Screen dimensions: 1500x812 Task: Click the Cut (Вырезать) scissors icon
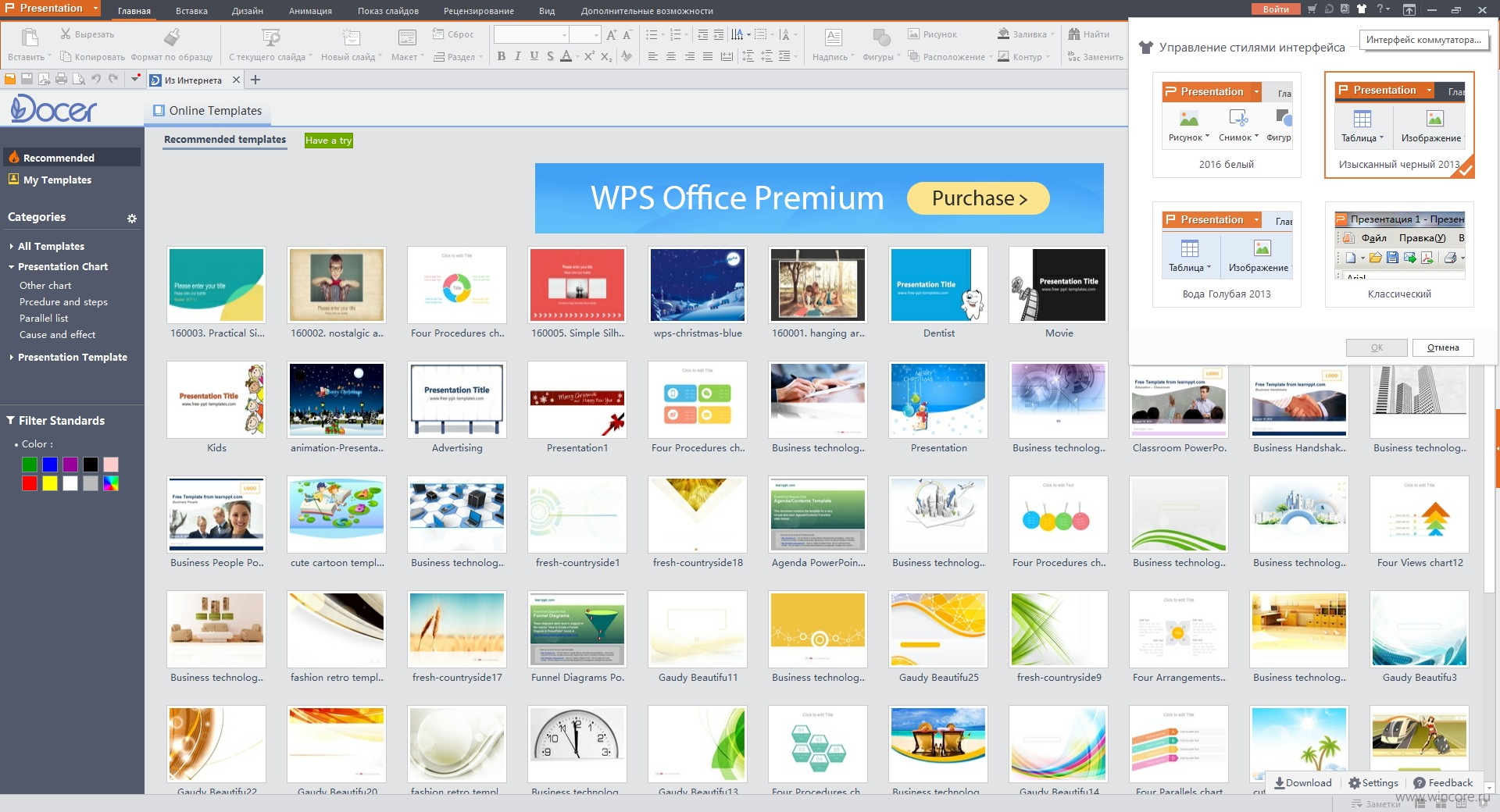tap(66, 34)
